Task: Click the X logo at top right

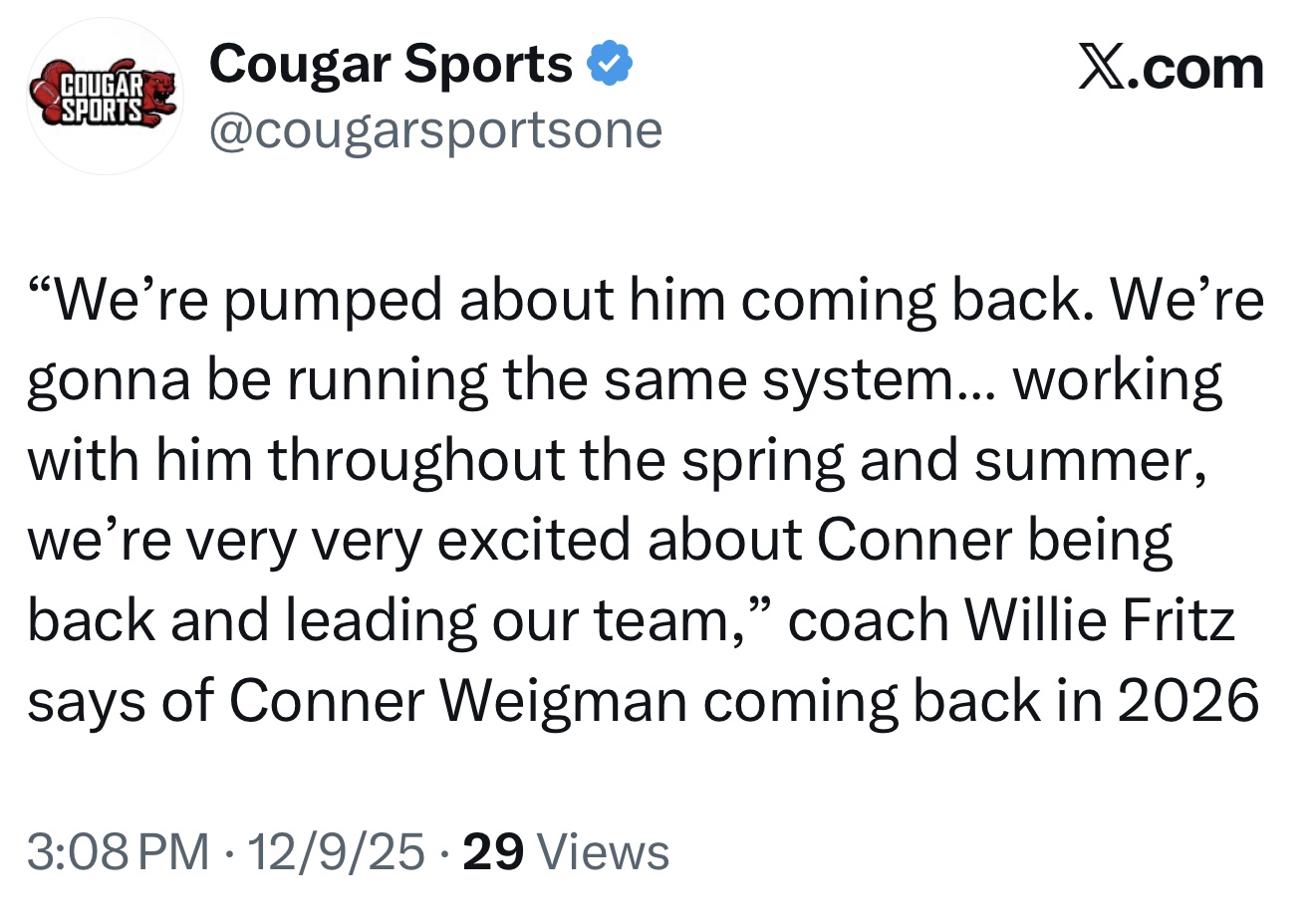Action: point(1100,69)
